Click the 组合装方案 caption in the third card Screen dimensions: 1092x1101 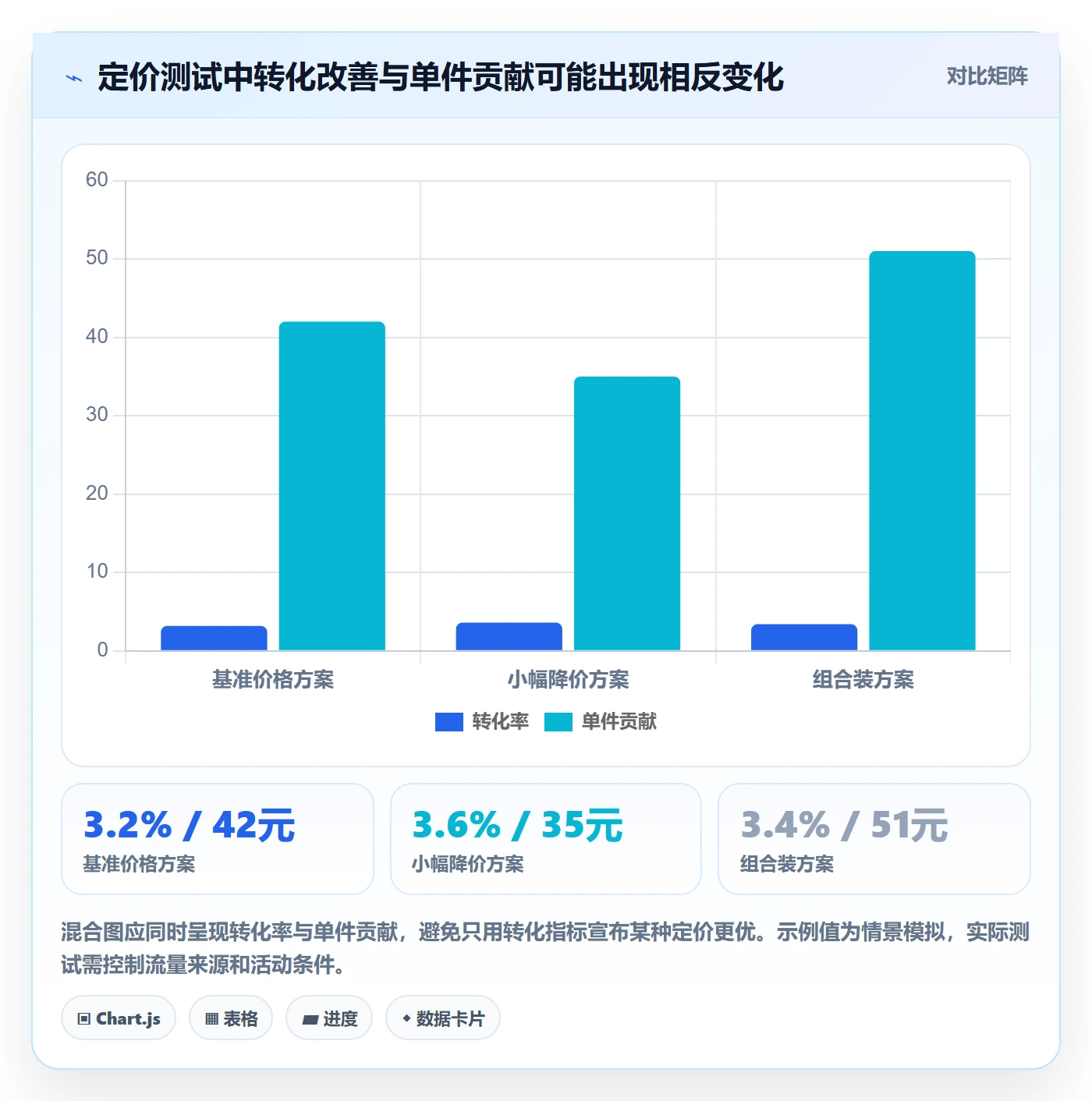coord(787,864)
